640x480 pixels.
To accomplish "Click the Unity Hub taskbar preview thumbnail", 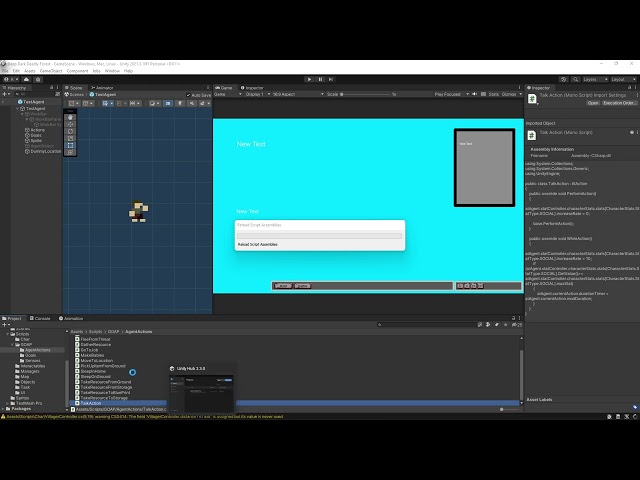I will (202, 393).
